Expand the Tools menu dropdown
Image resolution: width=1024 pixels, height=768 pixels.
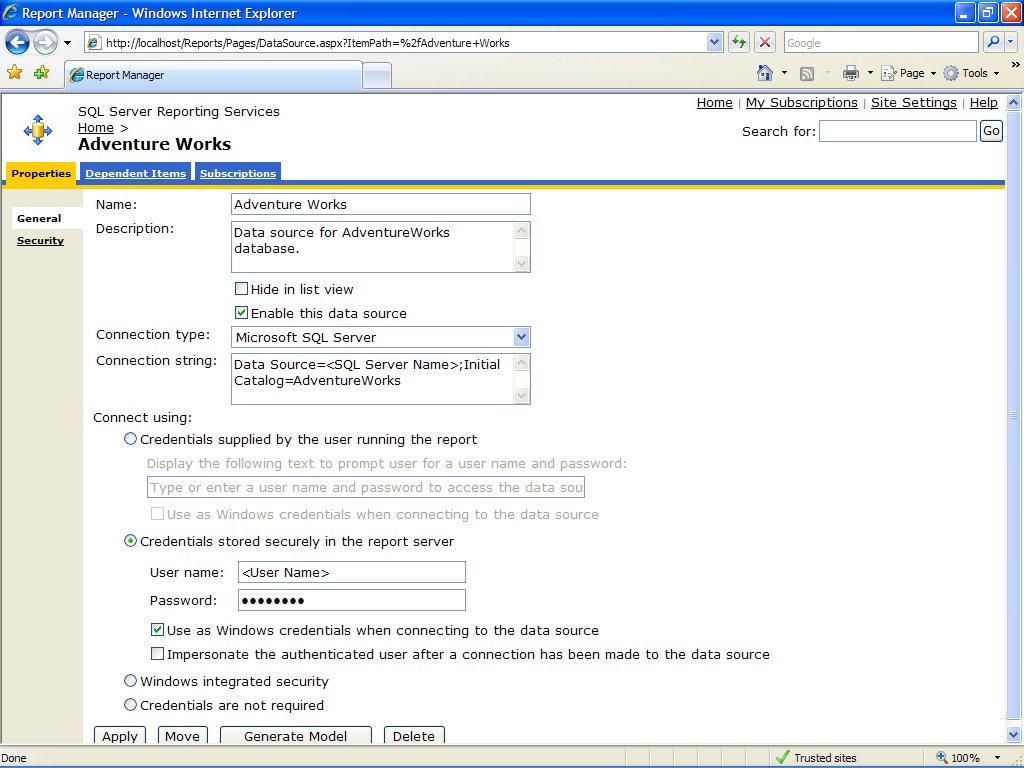point(971,73)
